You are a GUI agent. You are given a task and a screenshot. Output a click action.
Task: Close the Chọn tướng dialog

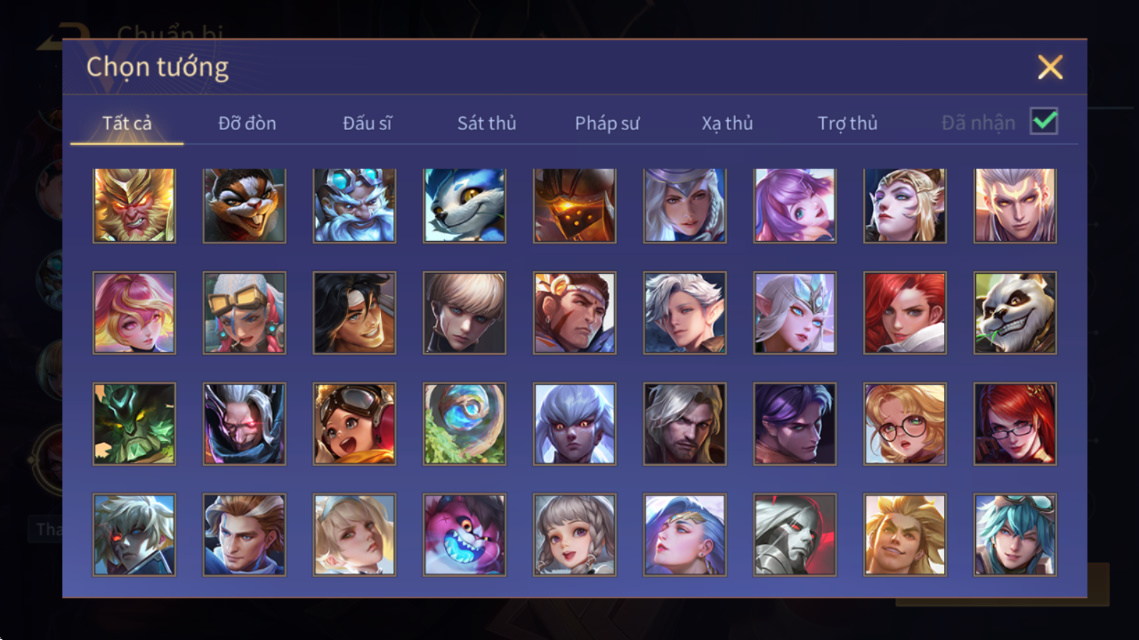[x=1050, y=67]
